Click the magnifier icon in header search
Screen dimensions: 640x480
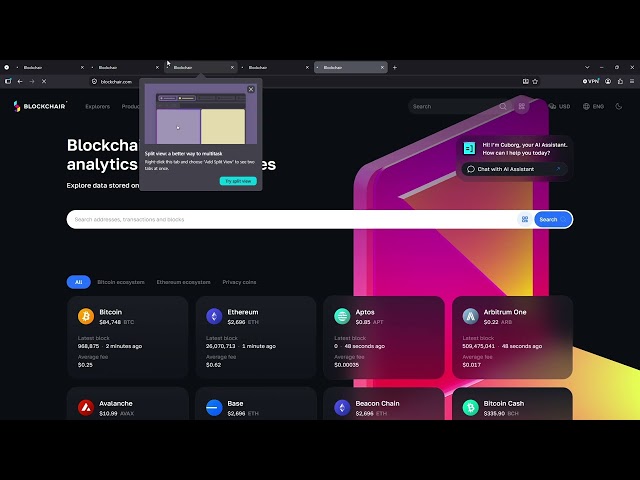coord(503,107)
